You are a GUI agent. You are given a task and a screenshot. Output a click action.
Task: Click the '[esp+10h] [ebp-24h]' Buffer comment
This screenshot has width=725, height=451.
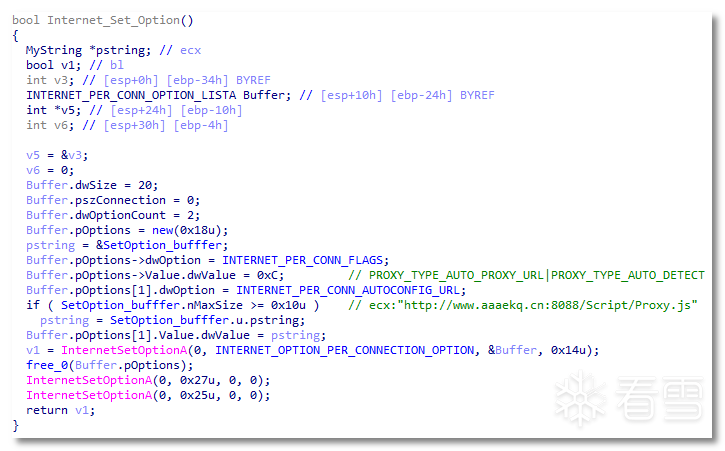387,95
